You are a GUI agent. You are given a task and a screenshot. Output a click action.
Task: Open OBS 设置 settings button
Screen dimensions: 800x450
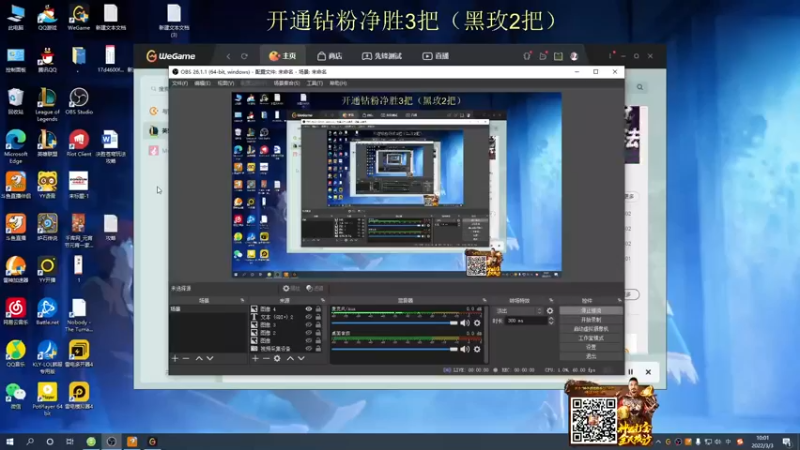click(x=591, y=347)
